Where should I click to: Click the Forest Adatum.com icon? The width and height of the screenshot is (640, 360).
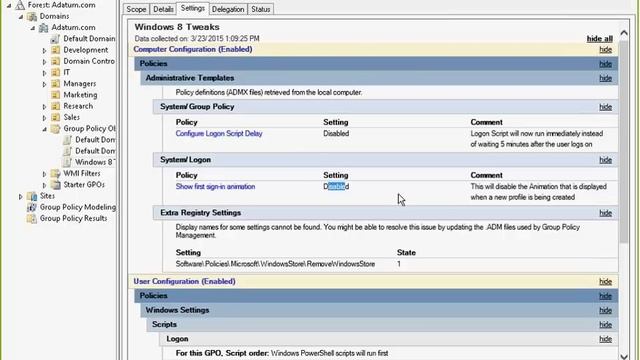pos(20,5)
